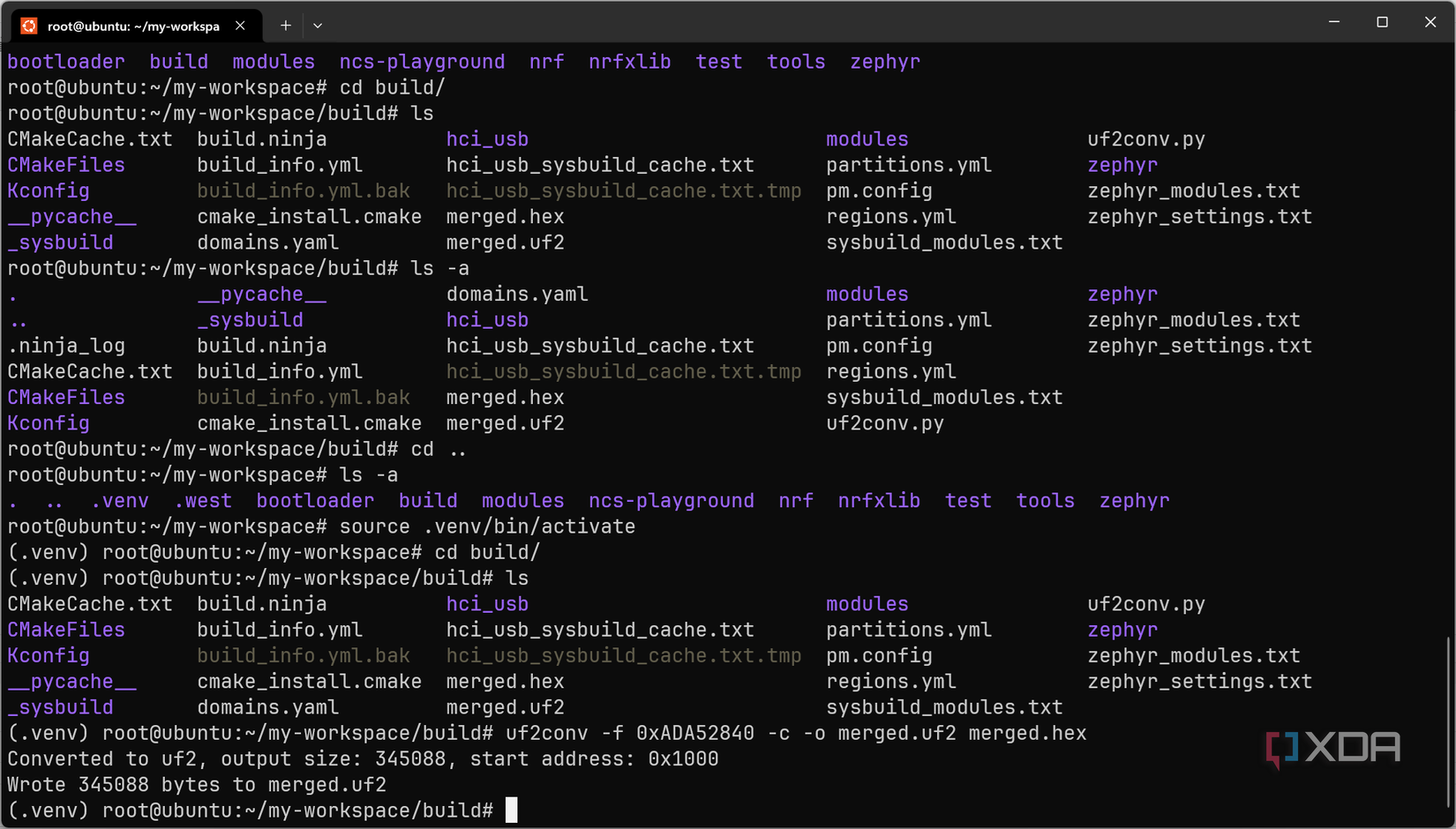Screen dimensions: 1456x829
Task: Click 'Wrote 345088 bytes to merged.uf2' line
Action: 197,785
